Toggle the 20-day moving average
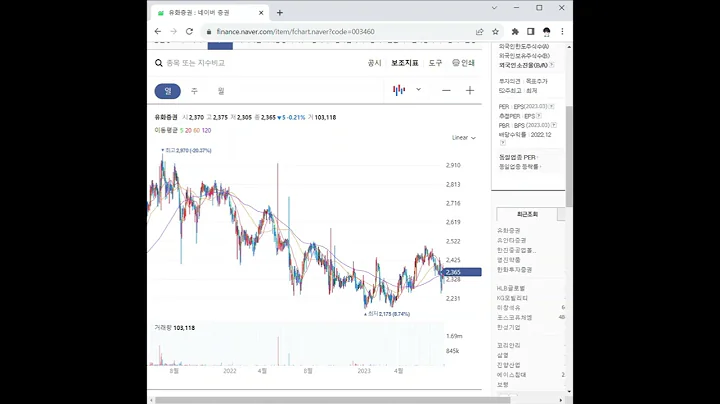 click(188, 130)
